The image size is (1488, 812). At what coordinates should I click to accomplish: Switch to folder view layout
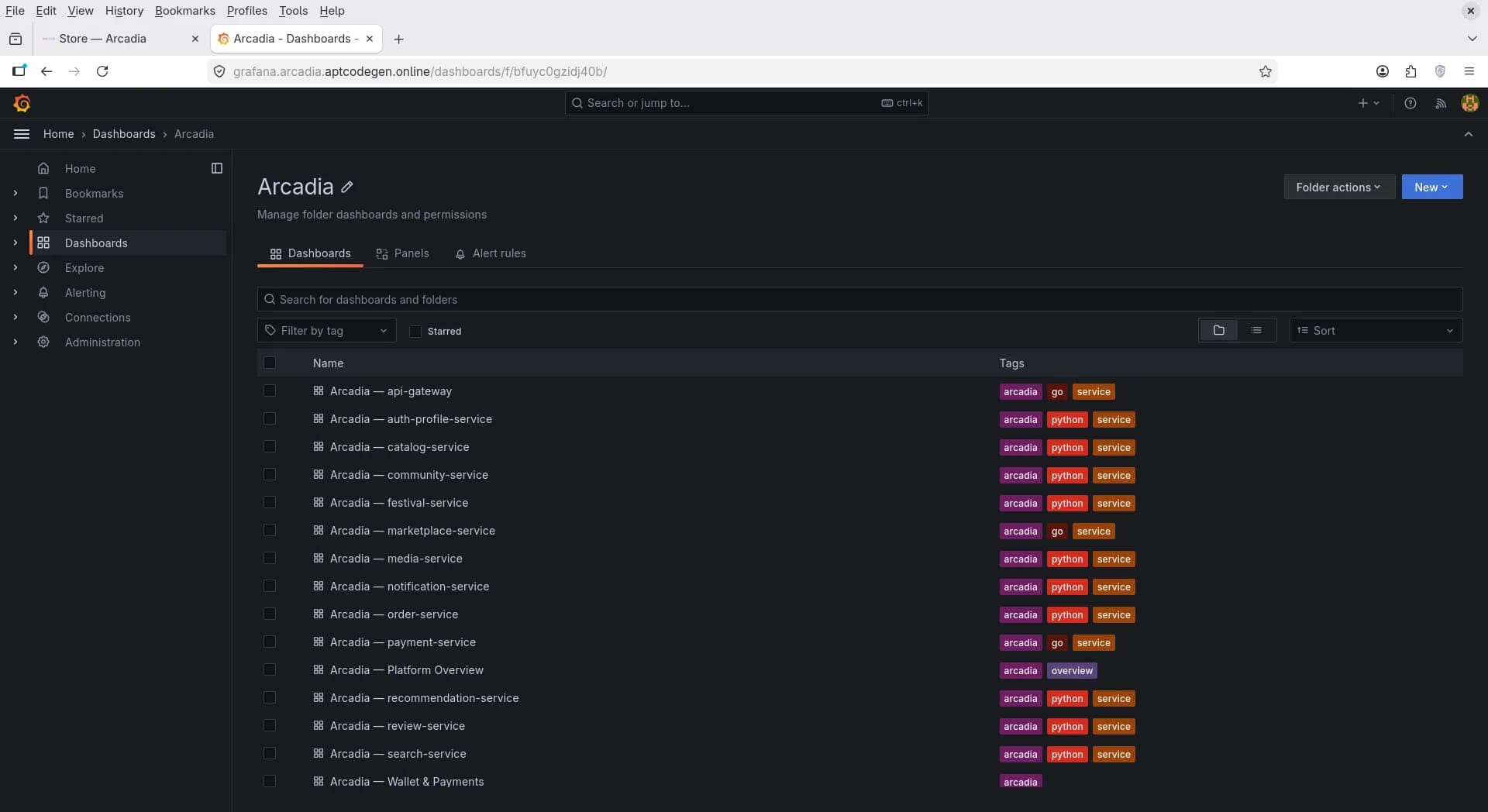point(1218,331)
